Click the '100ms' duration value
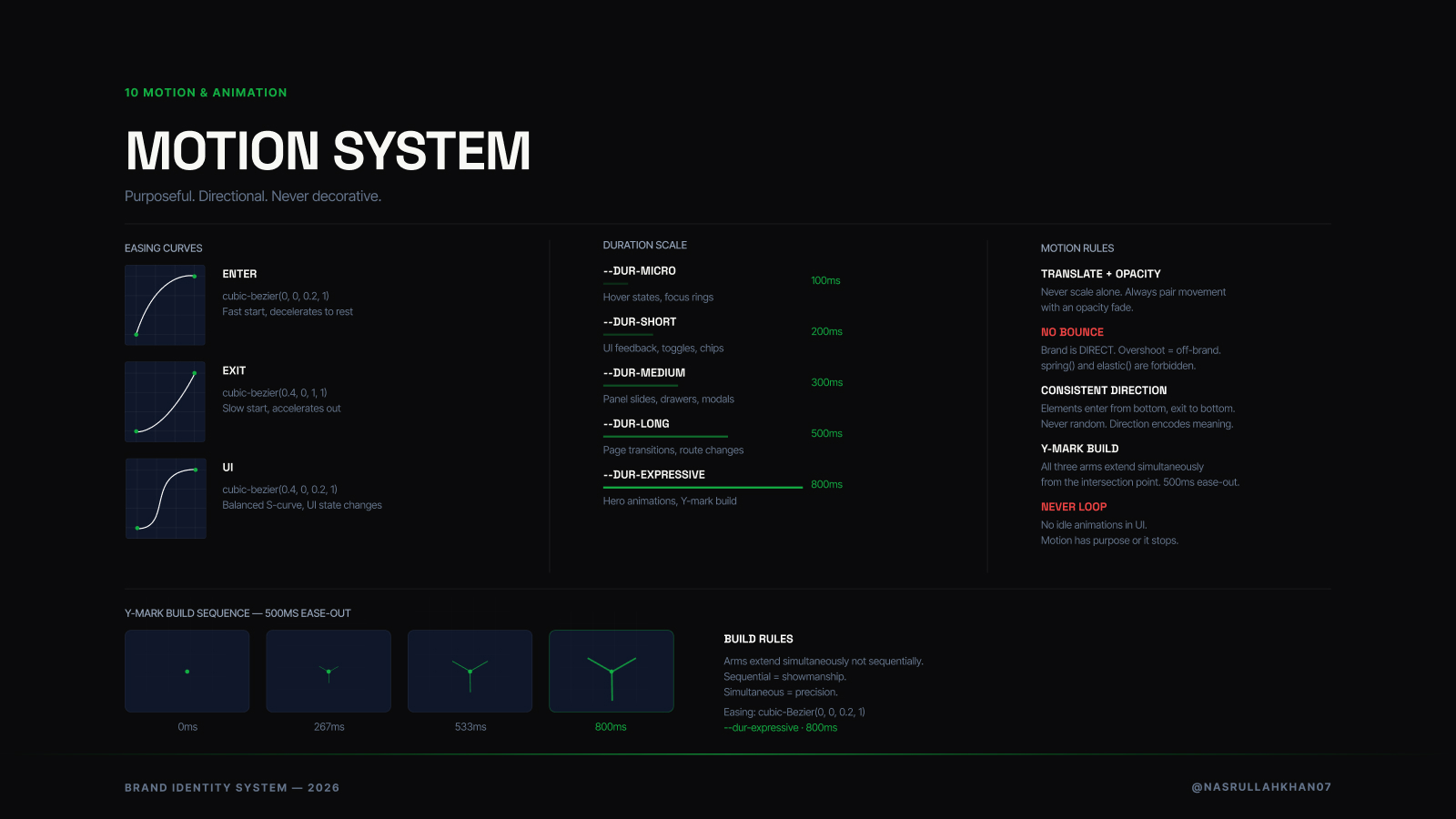1456x819 pixels. (825, 280)
